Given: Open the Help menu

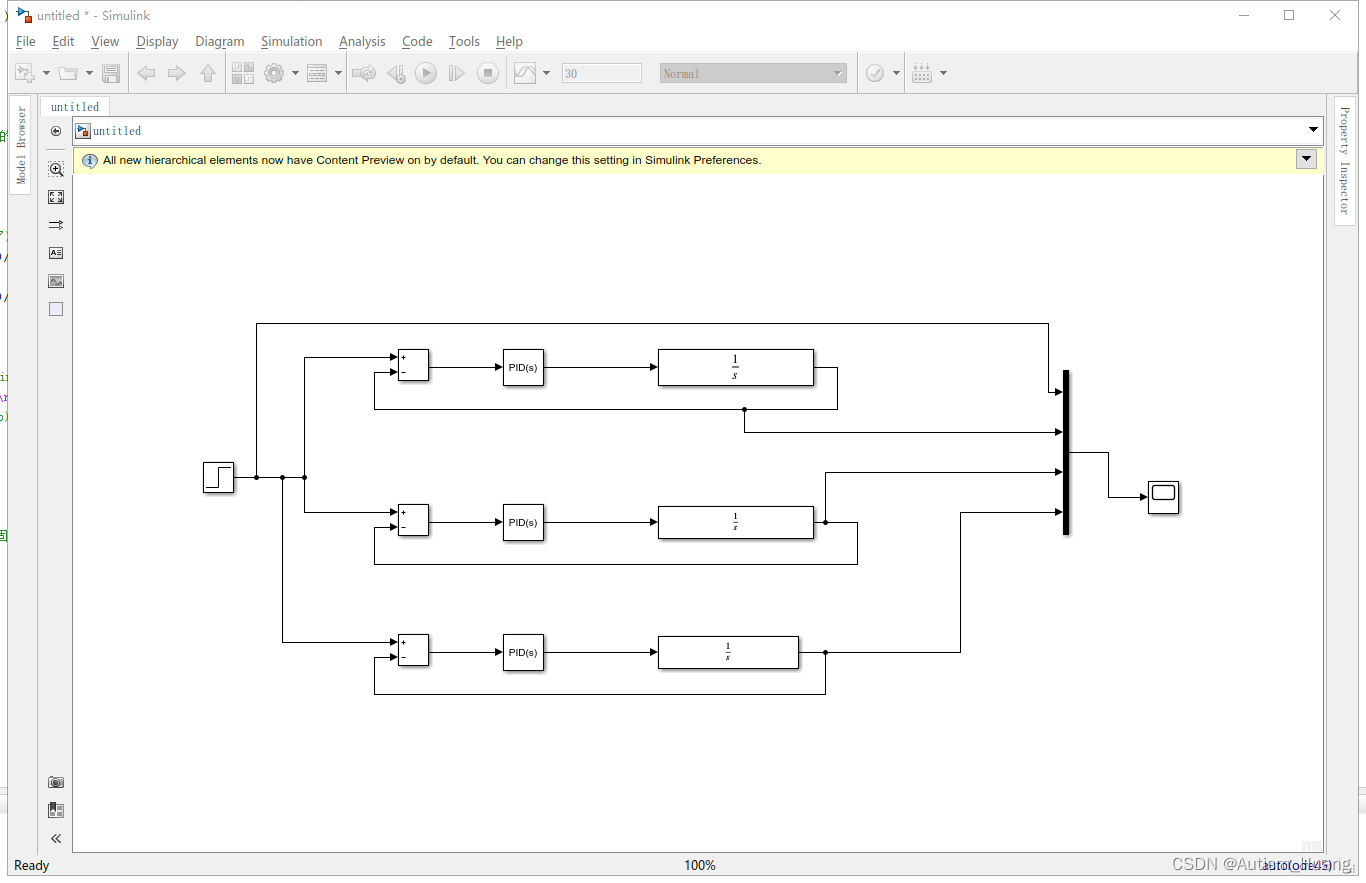Looking at the screenshot, I should pos(509,41).
